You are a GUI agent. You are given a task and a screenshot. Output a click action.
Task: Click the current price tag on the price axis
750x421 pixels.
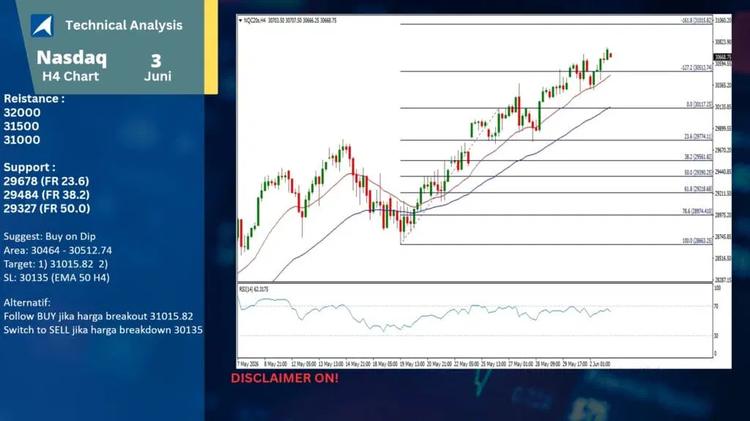722,57
